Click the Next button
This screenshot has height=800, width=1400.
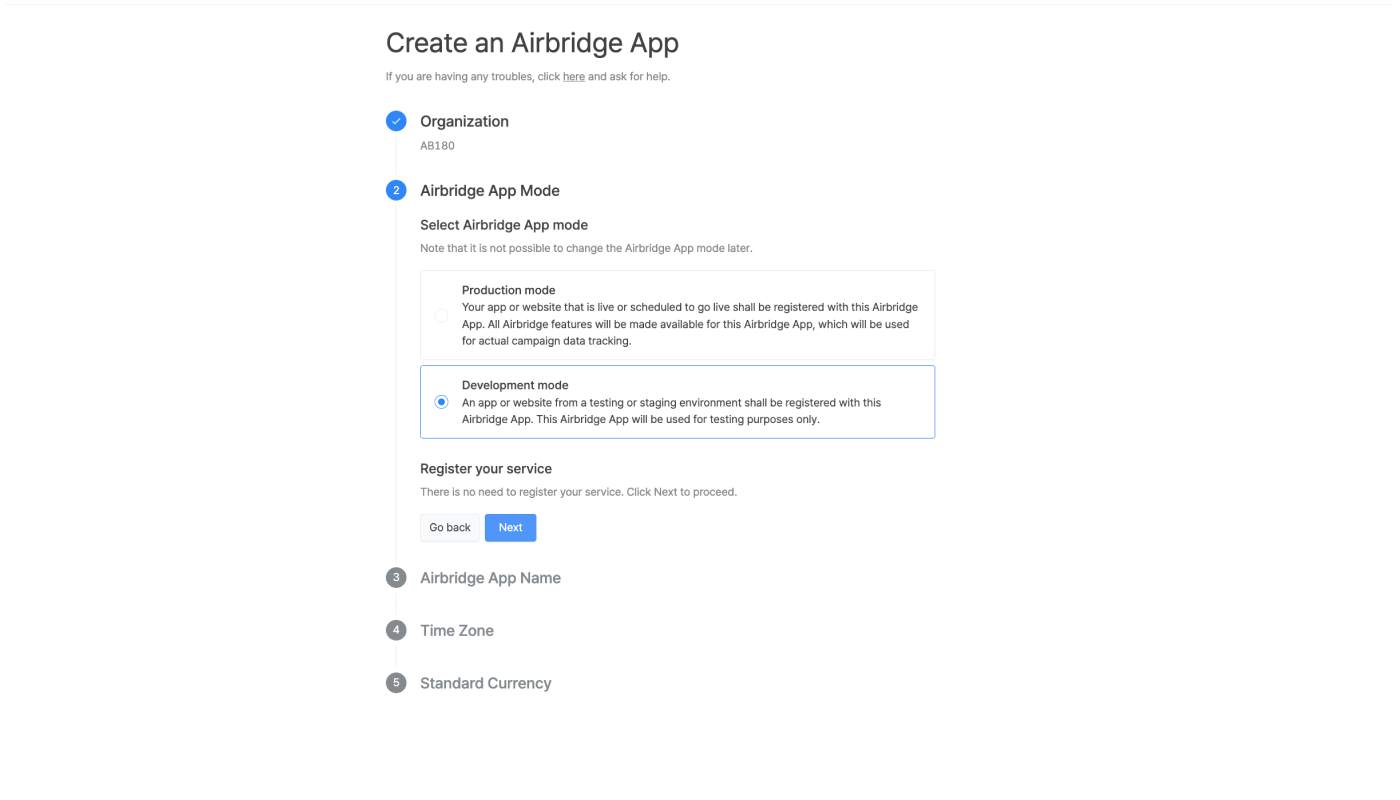pos(510,528)
